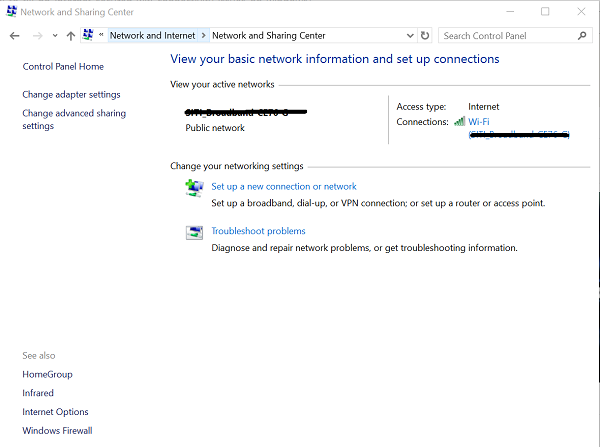Refresh the Control Panel page
Screen dimensions: 600x447
pos(425,36)
